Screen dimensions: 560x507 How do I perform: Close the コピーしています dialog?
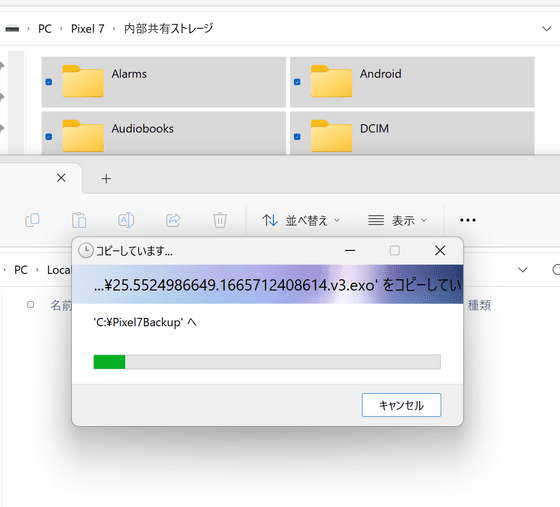[x=440, y=250]
